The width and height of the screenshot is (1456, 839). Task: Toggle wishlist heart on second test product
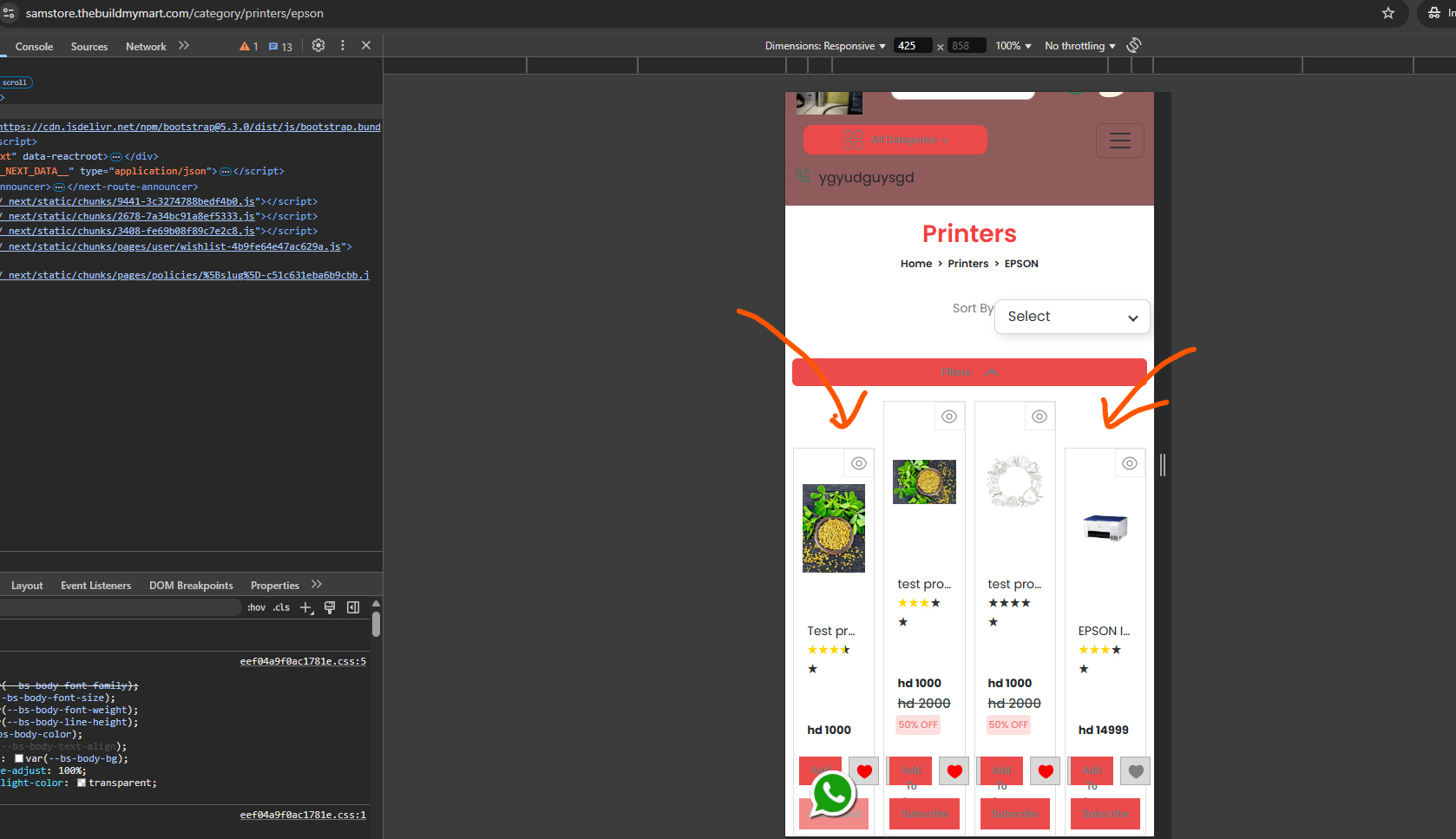pyautogui.click(x=954, y=770)
